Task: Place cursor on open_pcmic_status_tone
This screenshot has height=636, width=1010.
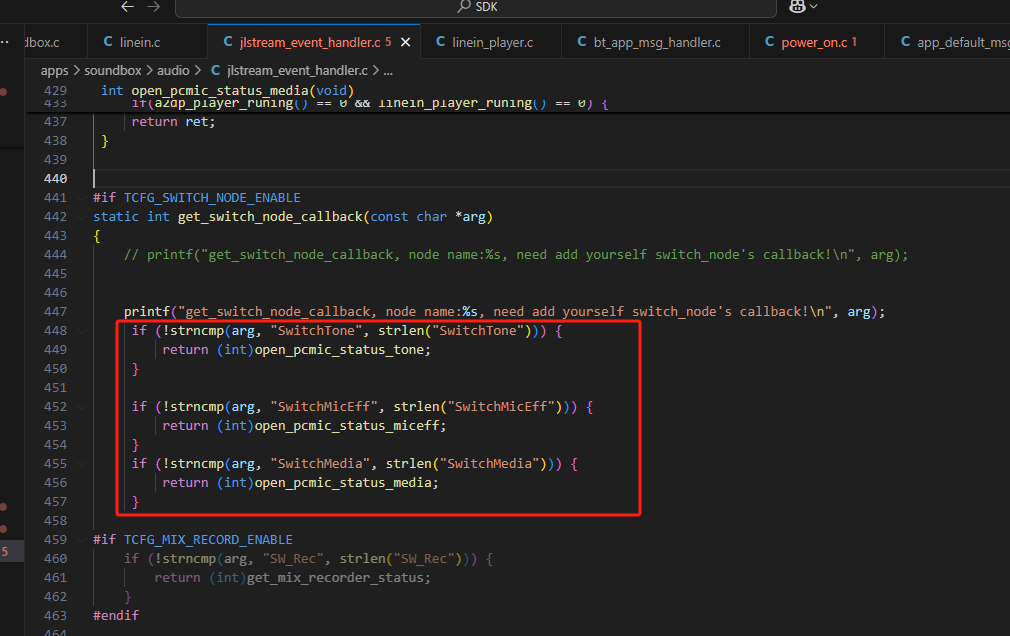Action: click(339, 350)
